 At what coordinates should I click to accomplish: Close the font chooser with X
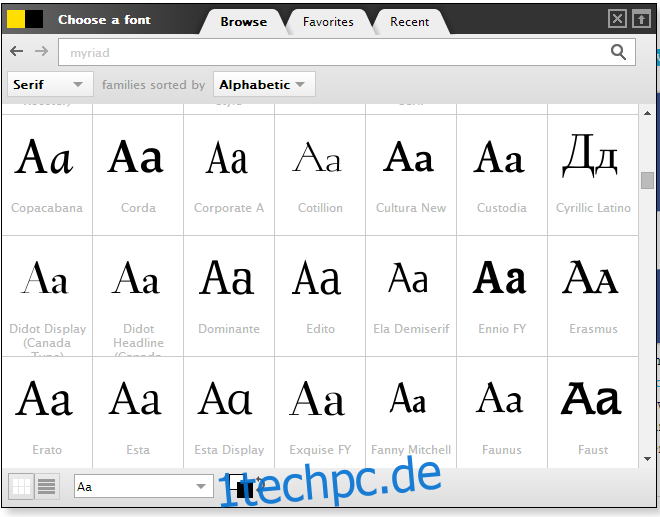[617, 19]
